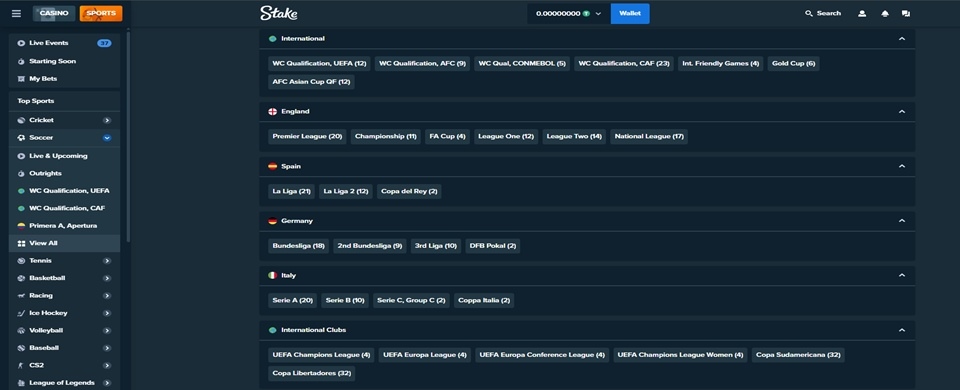
Task: Open Premier League (20)
Action: click(307, 137)
